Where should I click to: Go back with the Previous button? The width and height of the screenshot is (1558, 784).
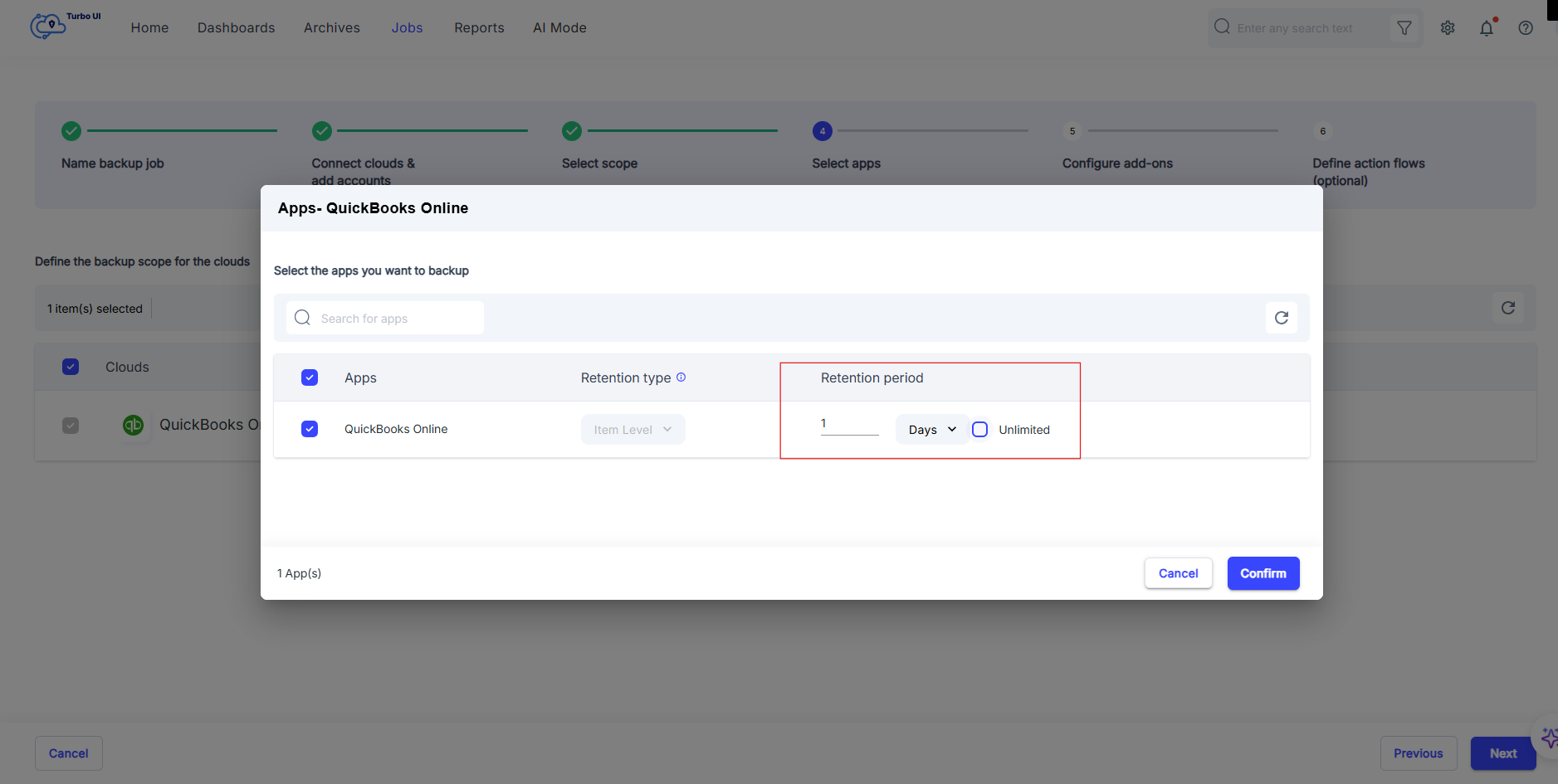(1419, 753)
